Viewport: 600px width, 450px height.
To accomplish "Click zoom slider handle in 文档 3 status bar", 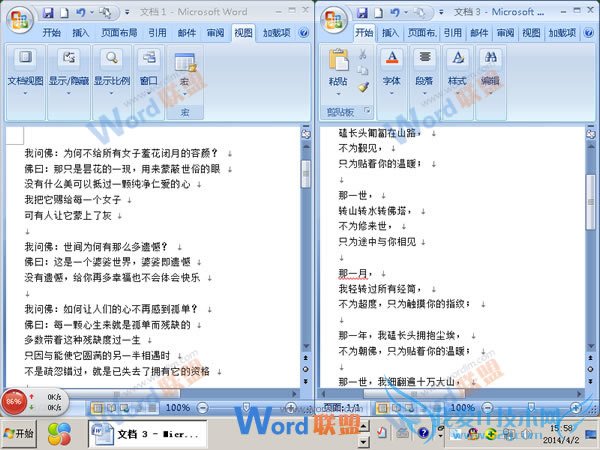I will pyautogui.click(x=530, y=407).
